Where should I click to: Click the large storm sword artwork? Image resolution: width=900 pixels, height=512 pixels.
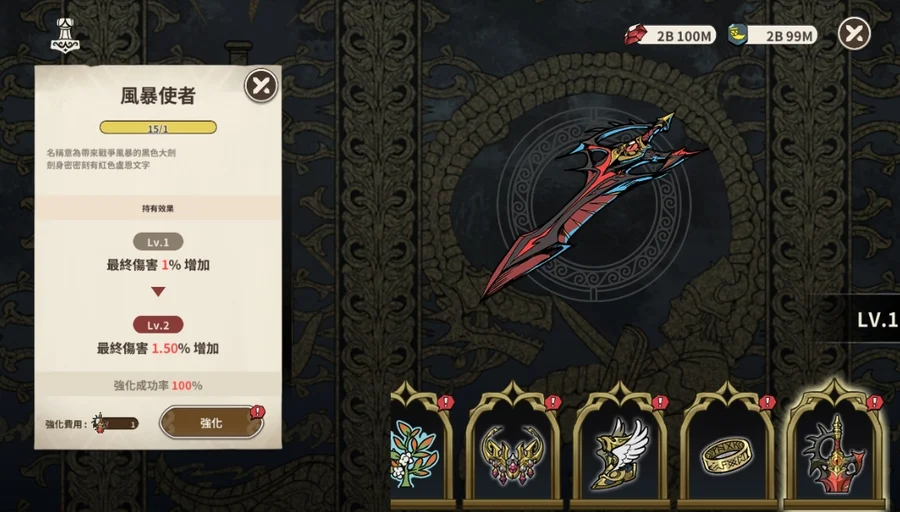[591, 204]
